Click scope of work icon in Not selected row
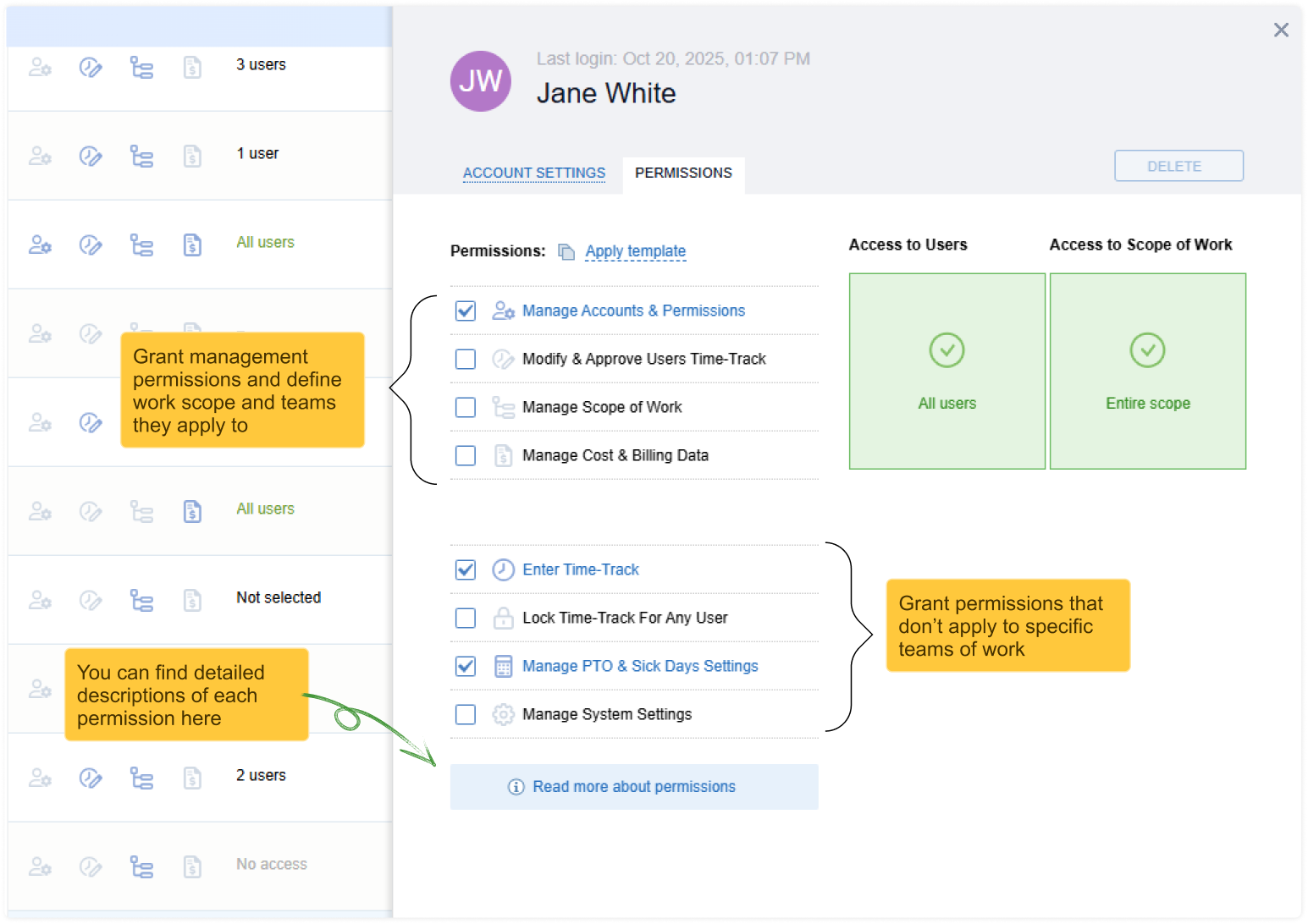 click(x=141, y=600)
